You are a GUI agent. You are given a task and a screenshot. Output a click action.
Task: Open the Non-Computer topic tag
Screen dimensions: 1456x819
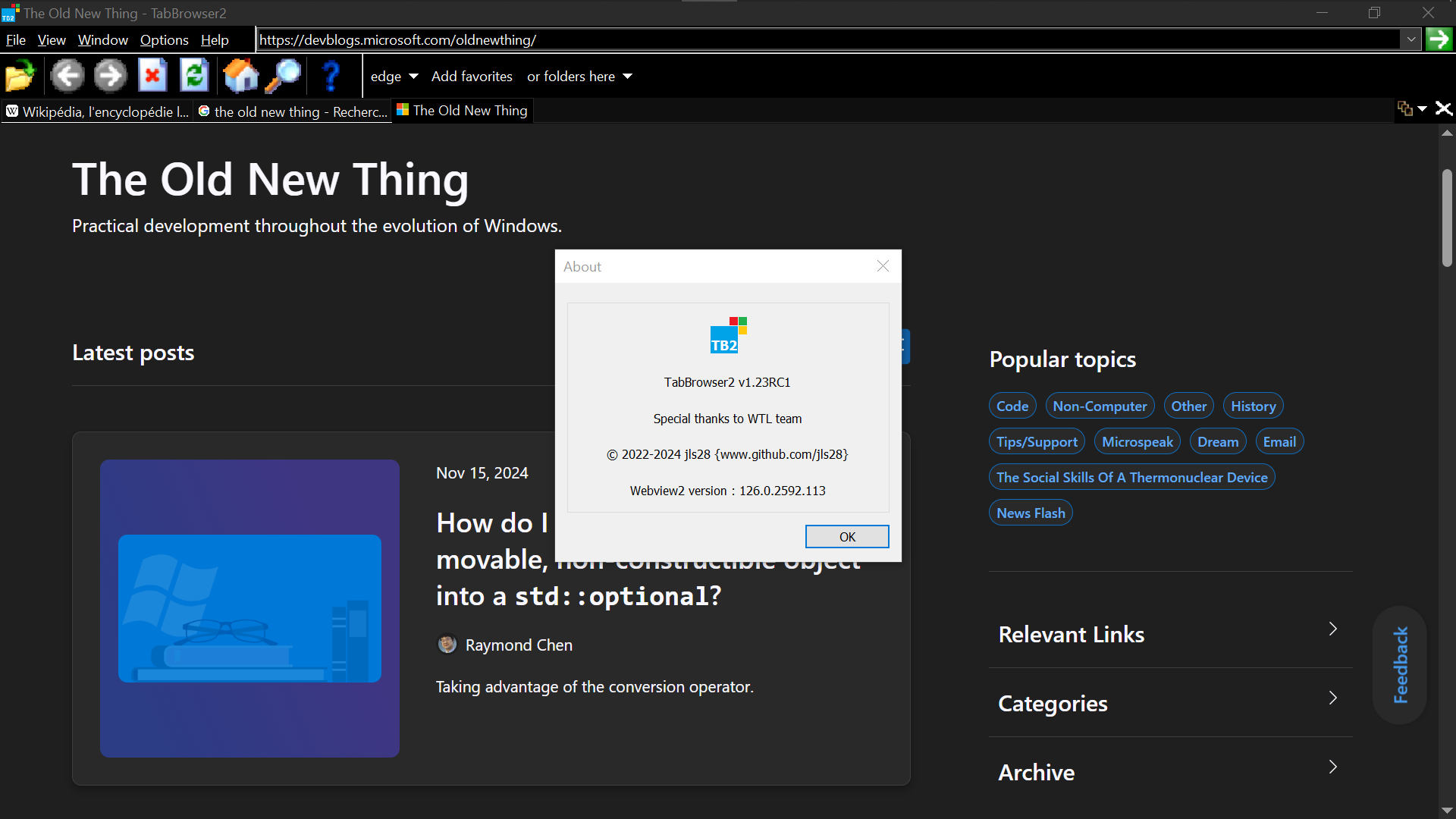(x=1100, y=406)
